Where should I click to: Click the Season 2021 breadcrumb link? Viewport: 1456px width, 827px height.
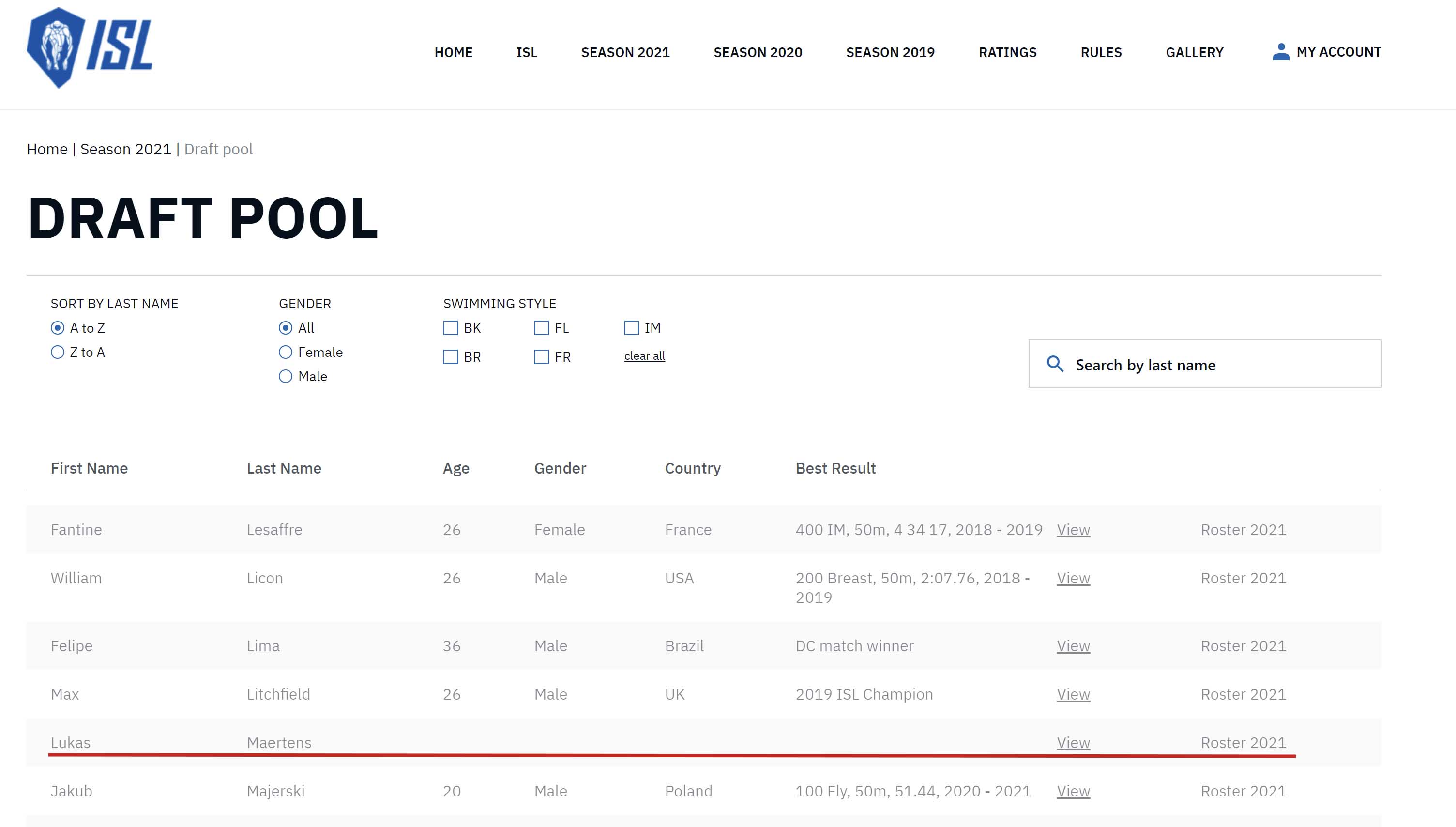pyautogui.click(x=125, y=149)
